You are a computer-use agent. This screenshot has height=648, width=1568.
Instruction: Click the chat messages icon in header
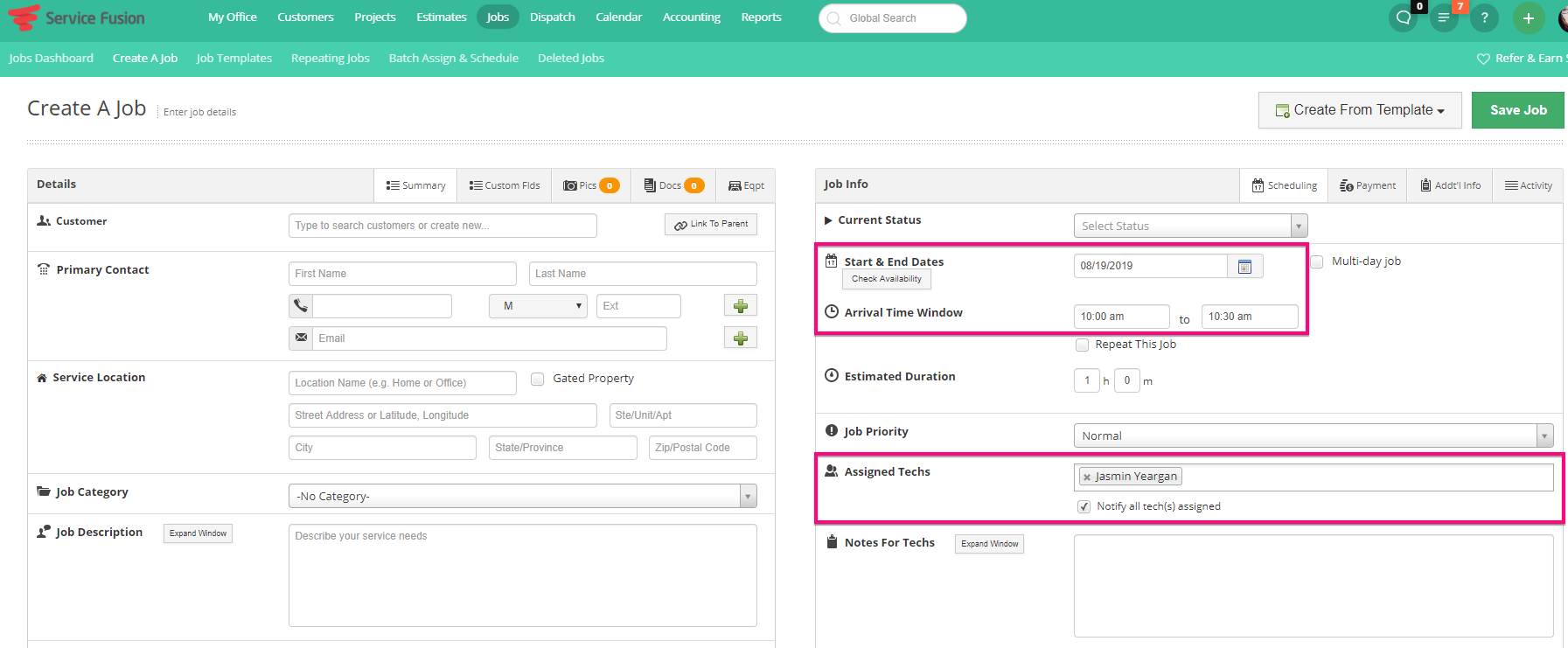pos(1404,17)
